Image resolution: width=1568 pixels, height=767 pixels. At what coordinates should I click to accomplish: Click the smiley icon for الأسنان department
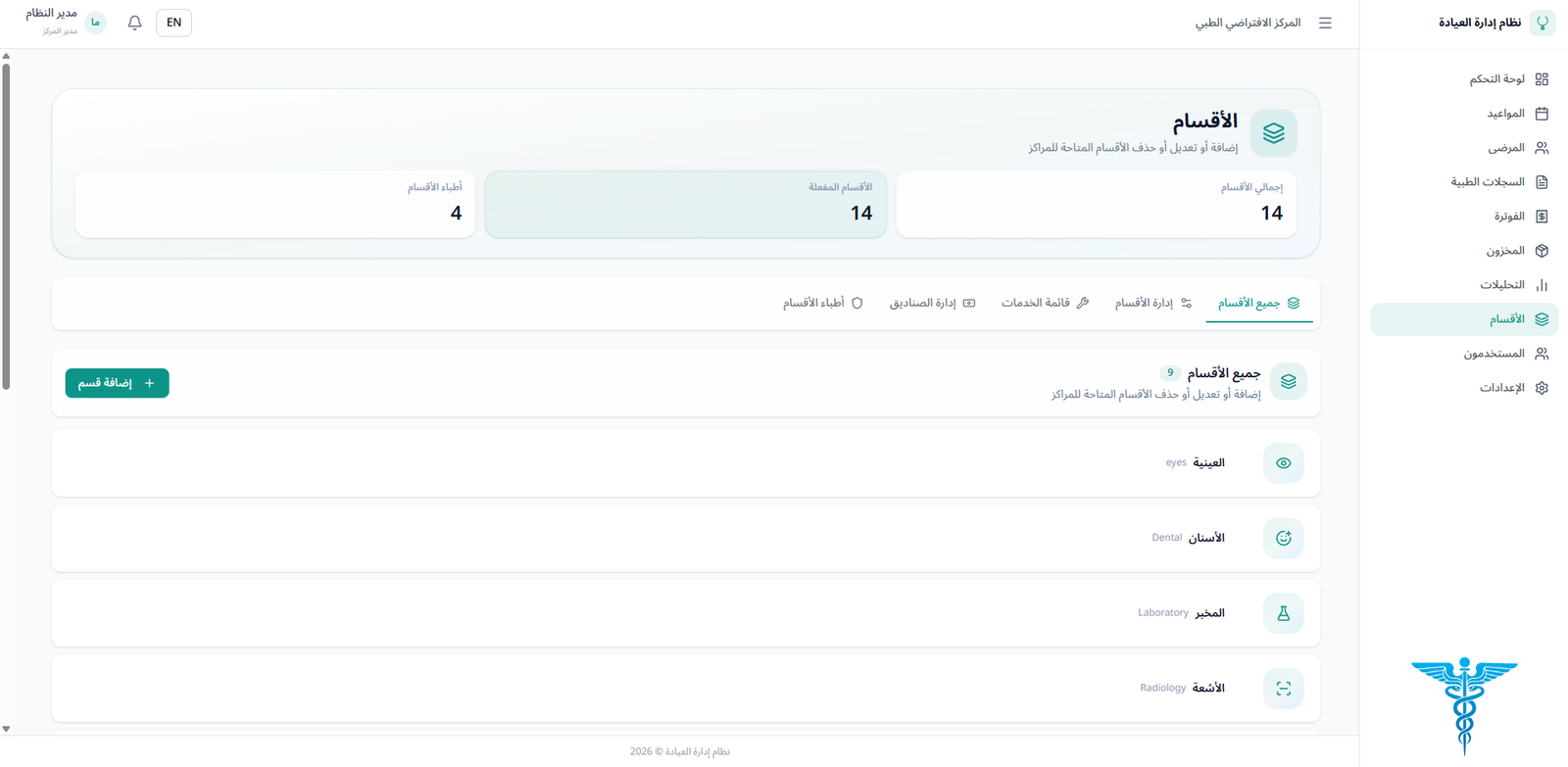(1283, 538)
